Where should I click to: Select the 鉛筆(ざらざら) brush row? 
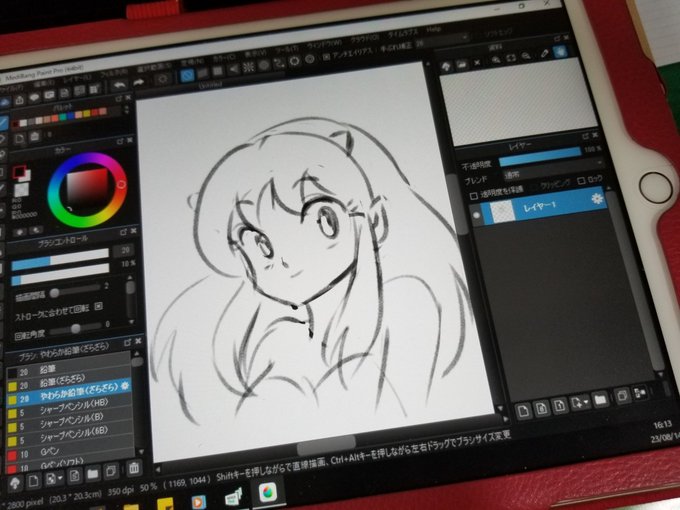click(x=69, y=379)
